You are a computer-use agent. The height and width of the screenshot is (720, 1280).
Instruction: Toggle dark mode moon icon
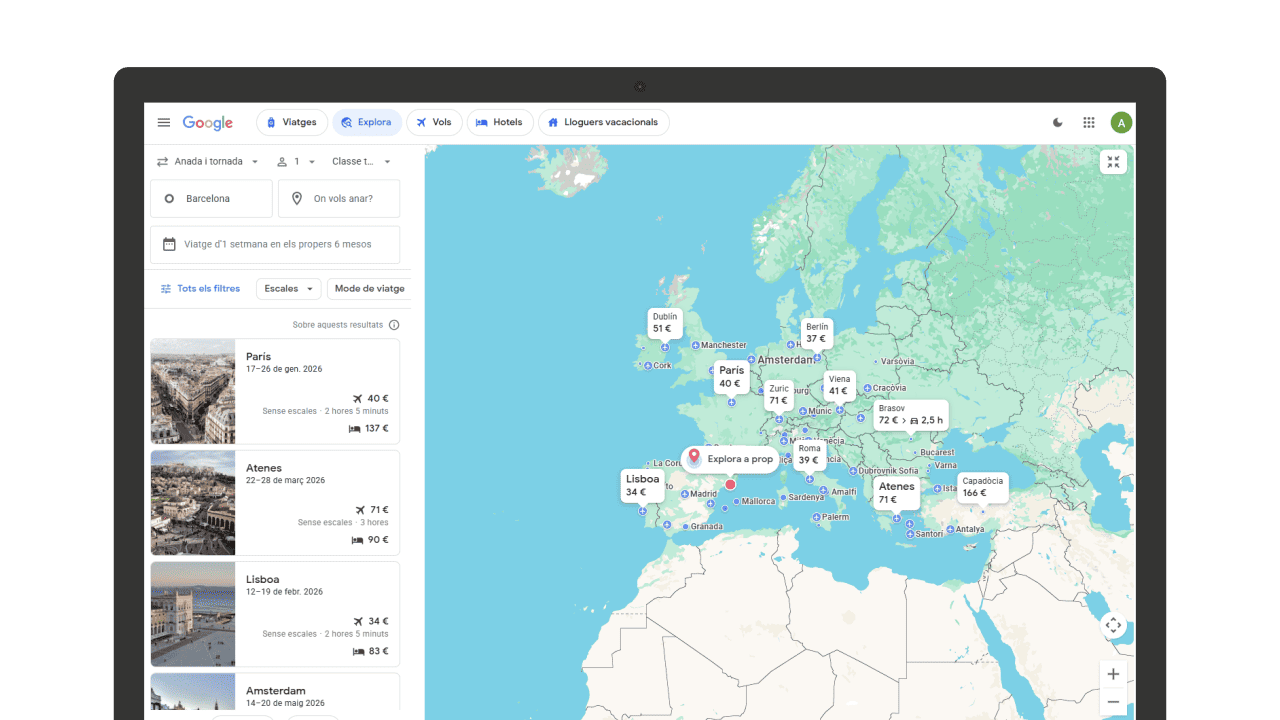(x=1058, y=123)
